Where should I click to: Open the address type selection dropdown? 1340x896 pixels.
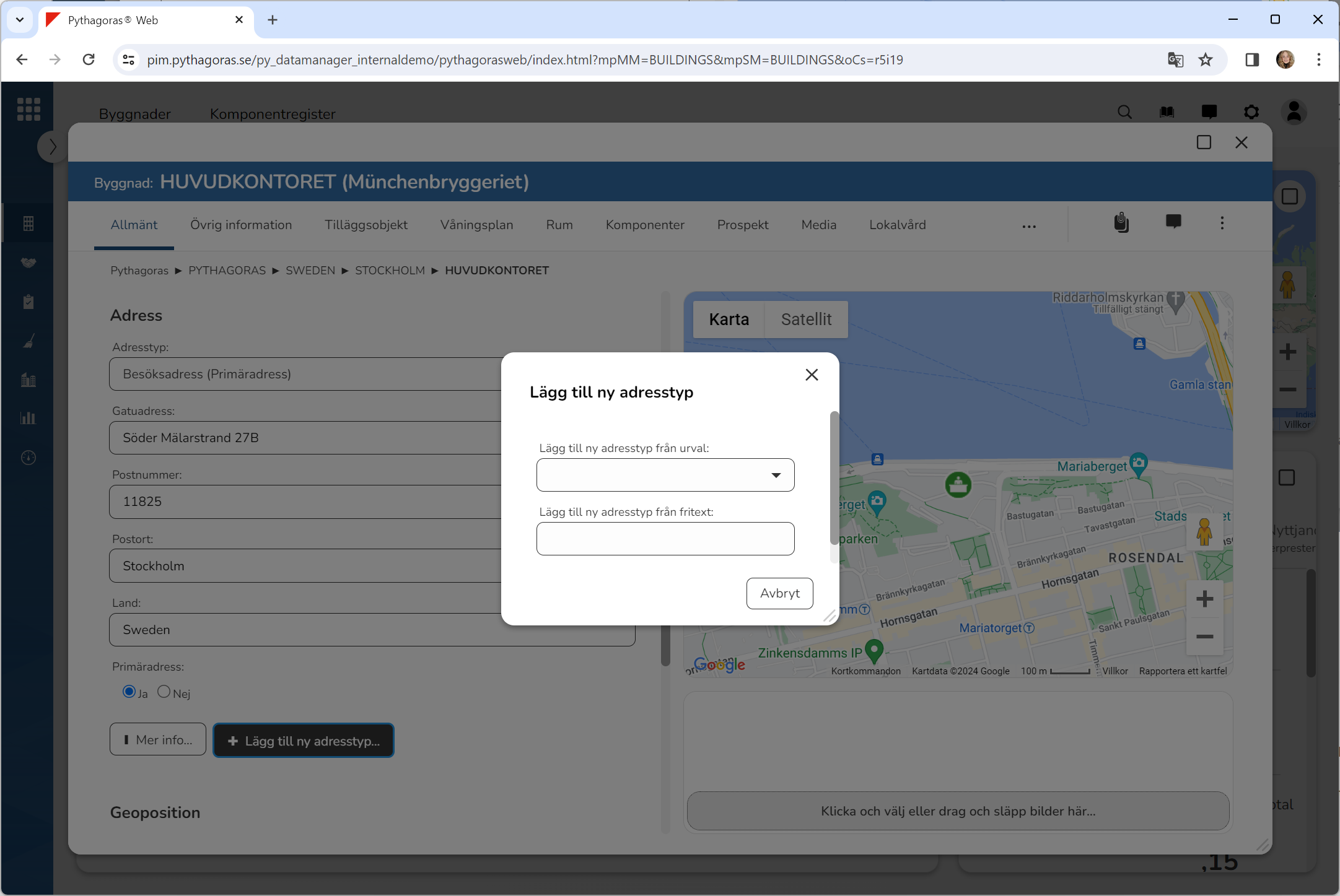point(665,475)
